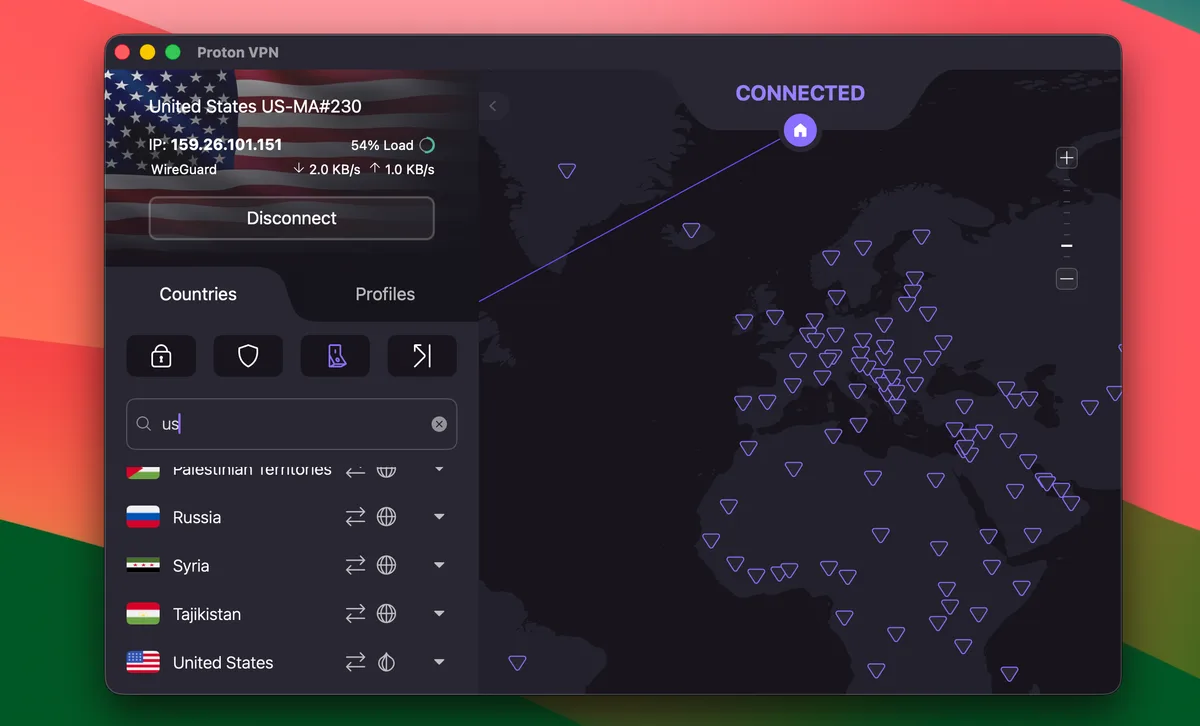Click the P2P arrows icon for United States

[356, 662]
